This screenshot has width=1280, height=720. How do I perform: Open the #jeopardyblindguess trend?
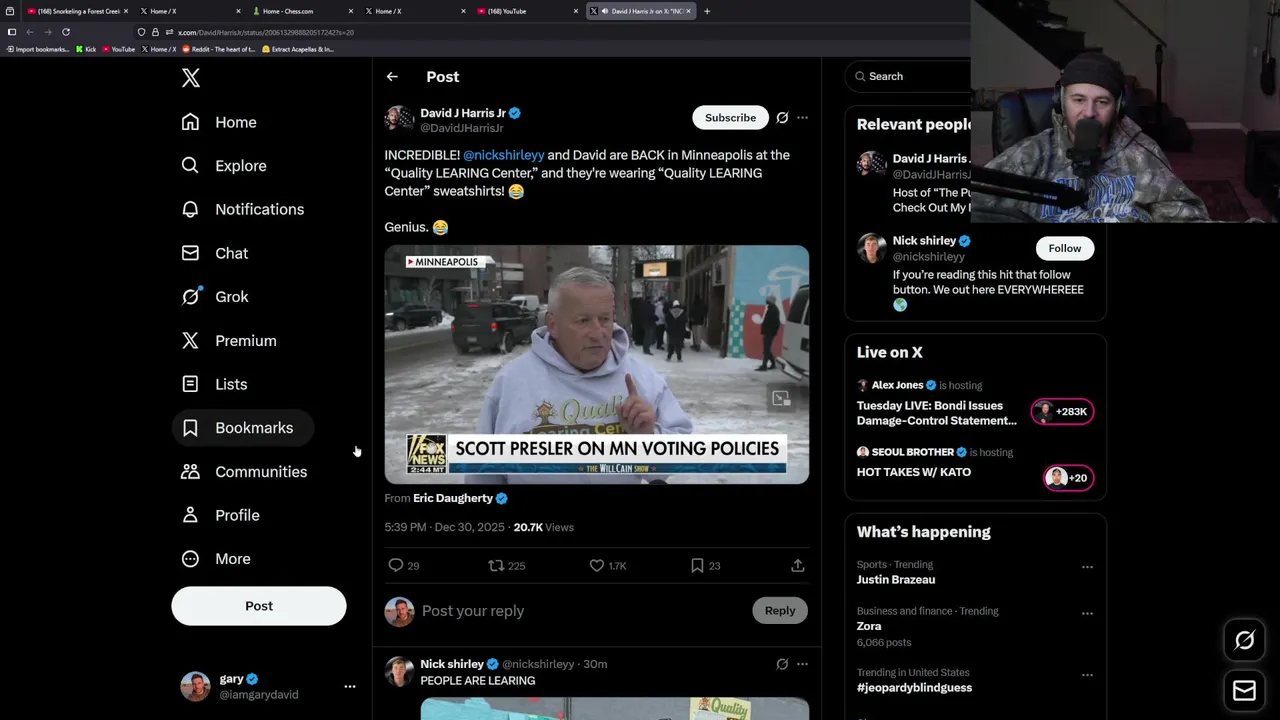(x=914, y=688)
